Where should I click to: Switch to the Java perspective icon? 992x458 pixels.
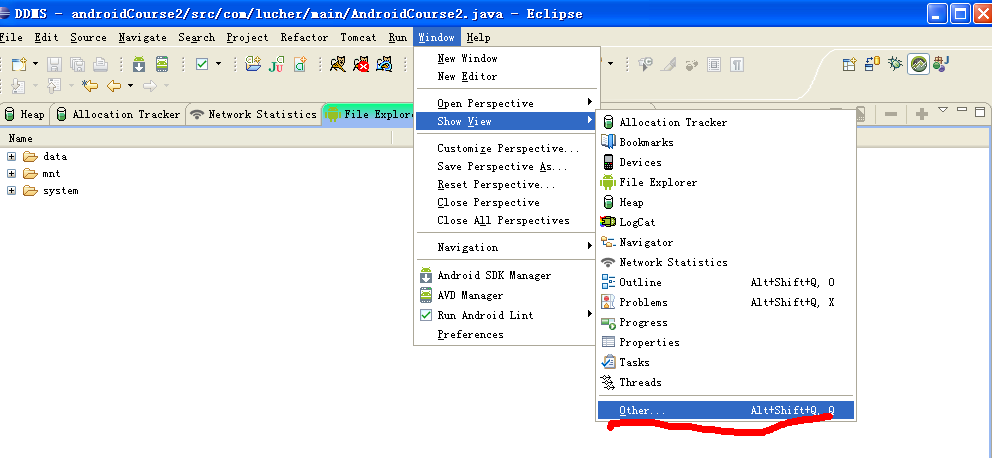tap(941, 64)
